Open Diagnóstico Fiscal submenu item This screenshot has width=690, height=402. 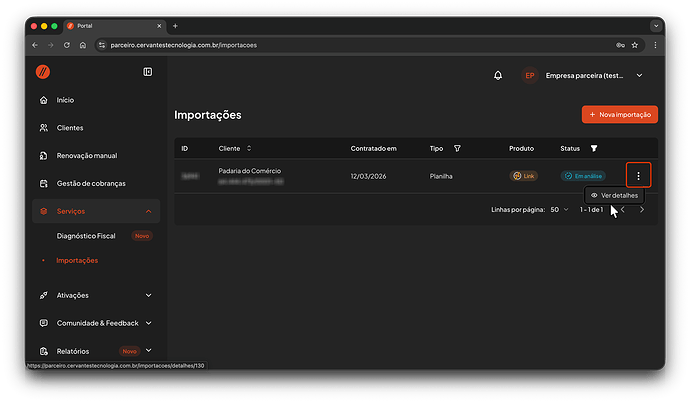[86, 236]
